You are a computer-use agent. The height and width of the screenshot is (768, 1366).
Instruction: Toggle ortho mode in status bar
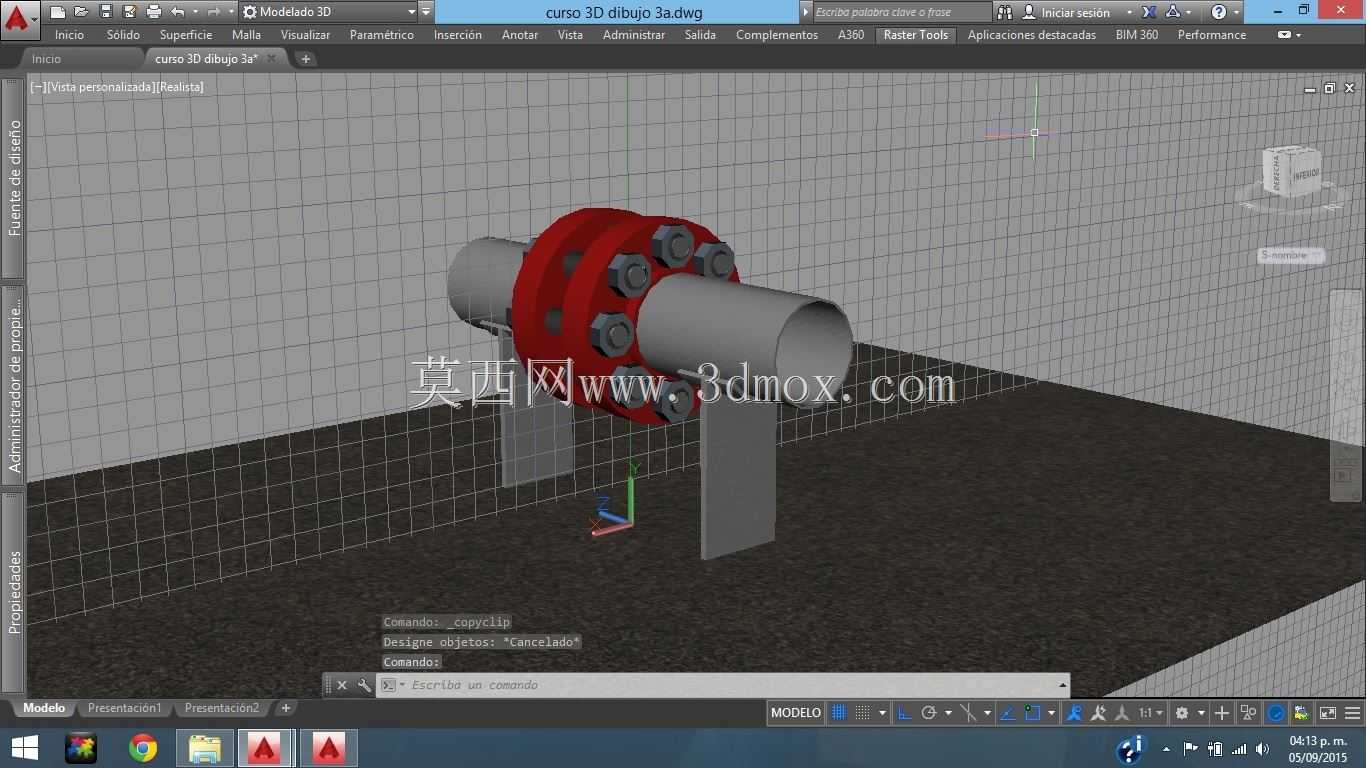pos(905,713)
